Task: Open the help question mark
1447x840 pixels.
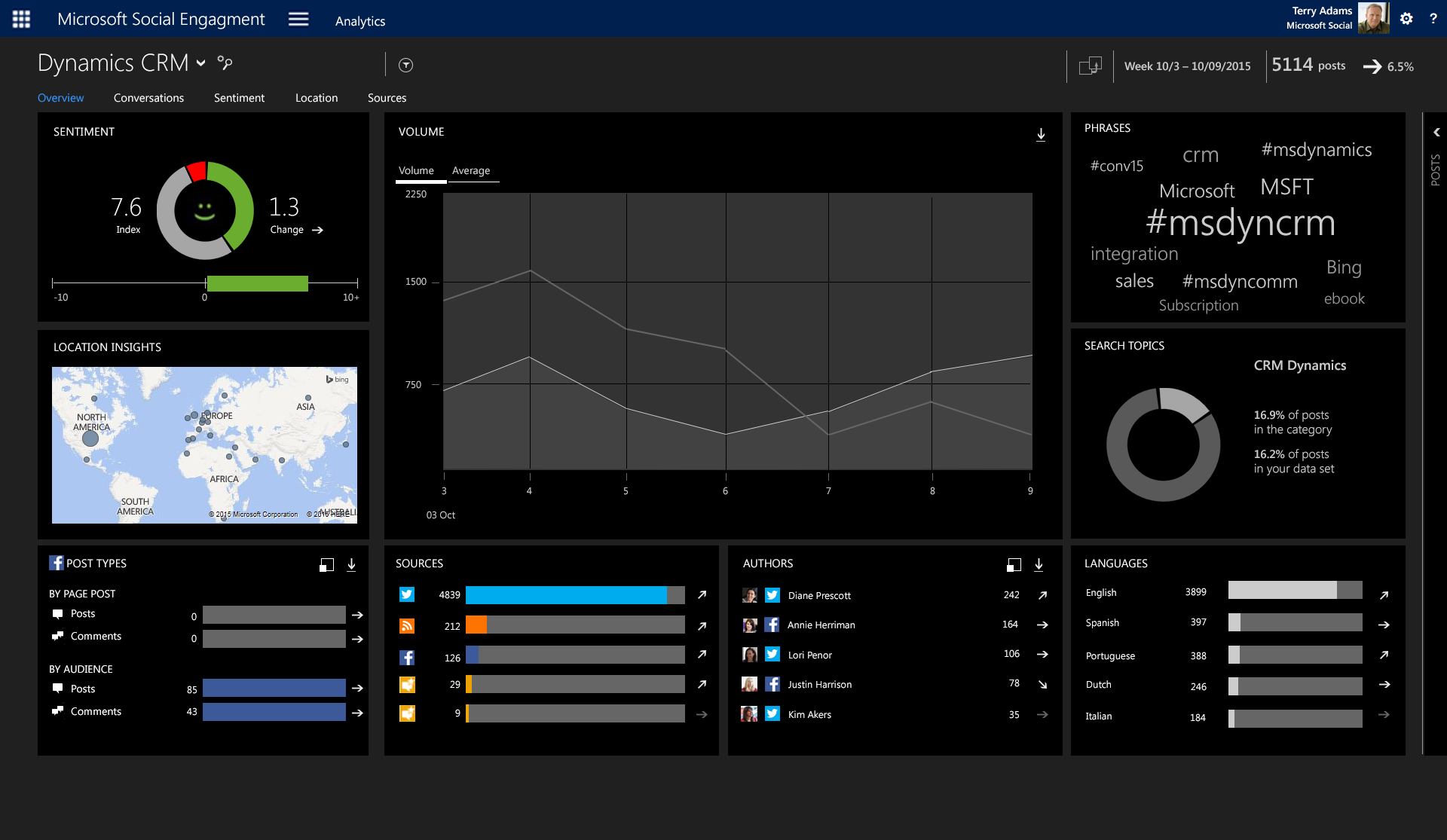Action: click(x=1433, y=19)
